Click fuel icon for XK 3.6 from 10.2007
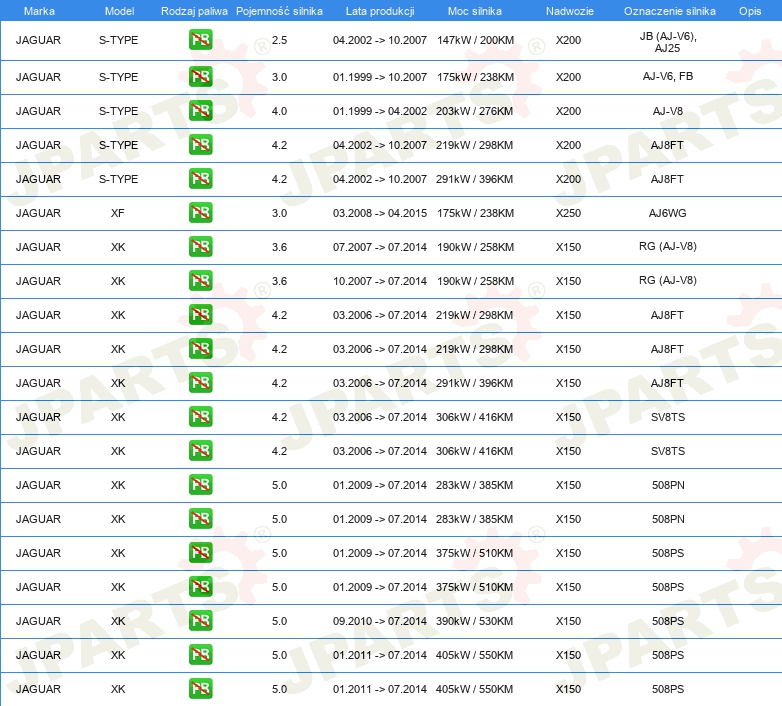 pyautogui.click(x=200, y=281)
